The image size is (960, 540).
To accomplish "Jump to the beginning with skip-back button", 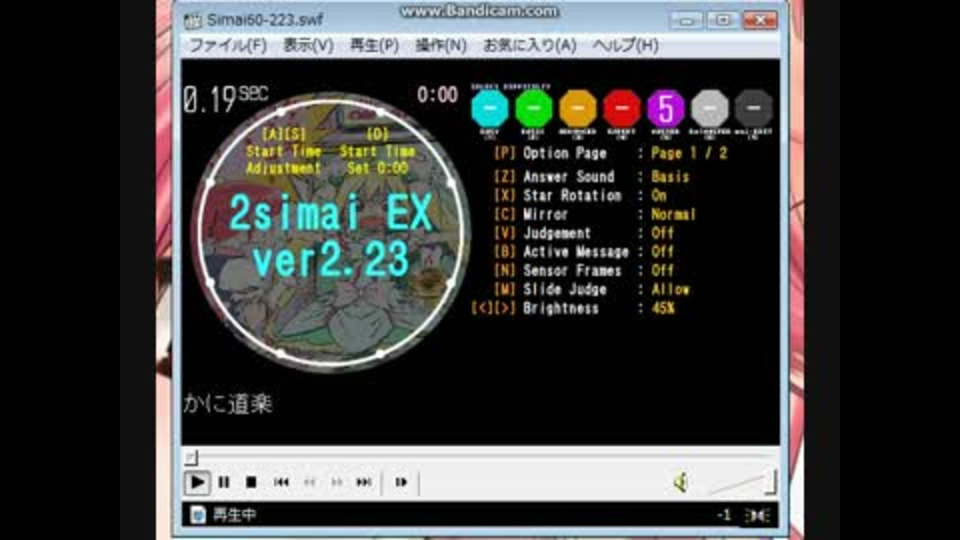I will coord(282,482).
